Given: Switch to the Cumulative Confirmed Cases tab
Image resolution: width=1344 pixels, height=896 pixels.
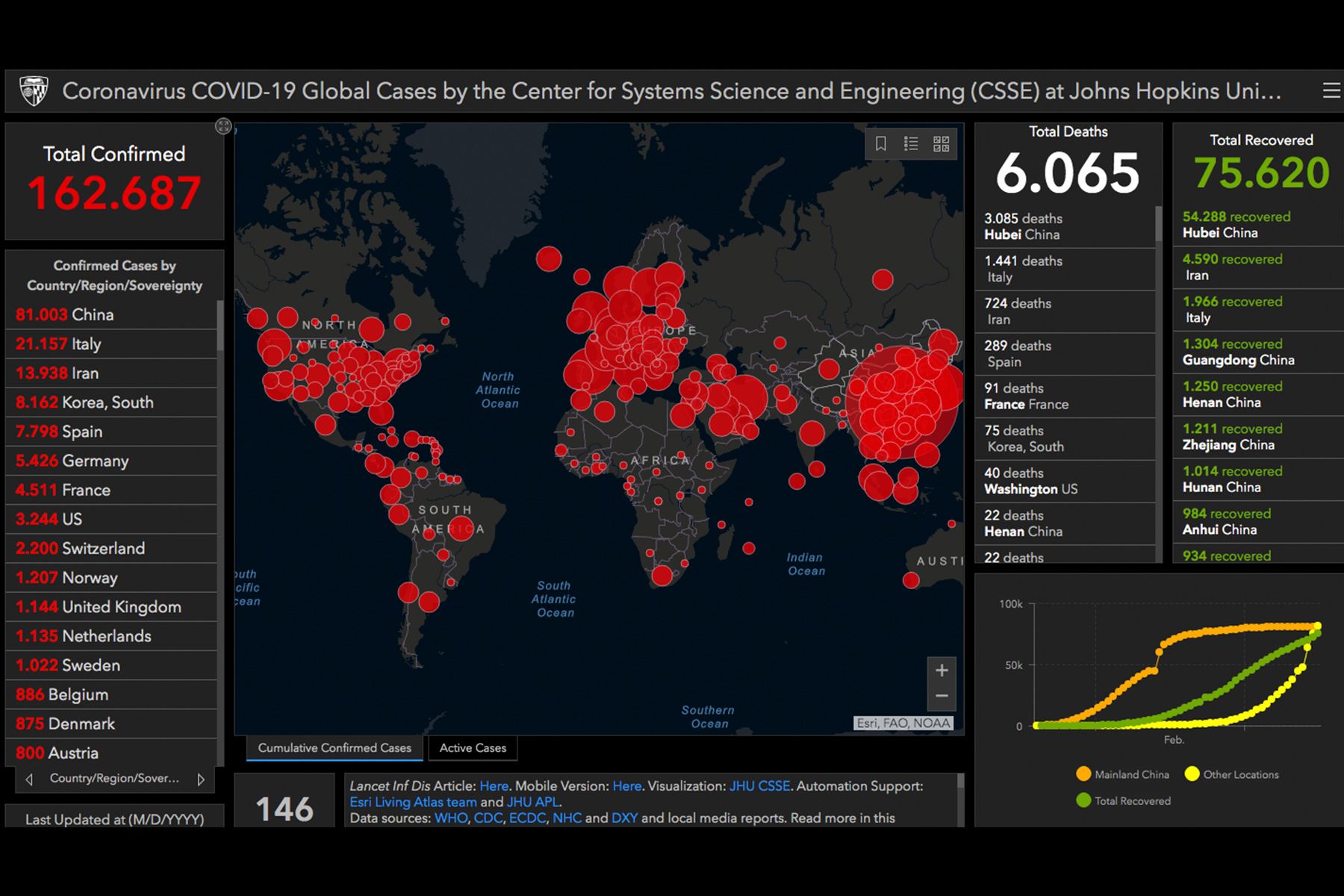Looking at the screenshot, I should pyautogui.click(x=334, y=747).
